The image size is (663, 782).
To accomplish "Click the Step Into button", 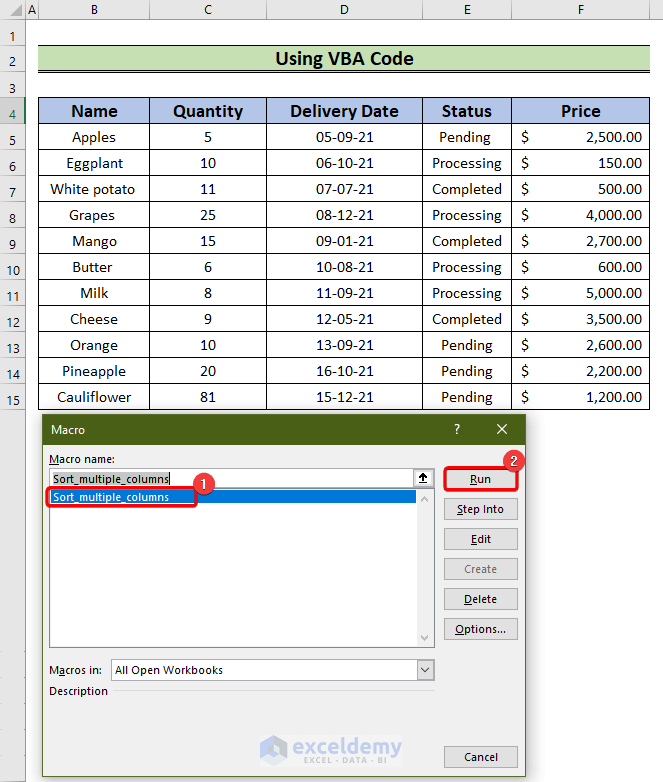I will pyautogui.click(x=480, y=509).
